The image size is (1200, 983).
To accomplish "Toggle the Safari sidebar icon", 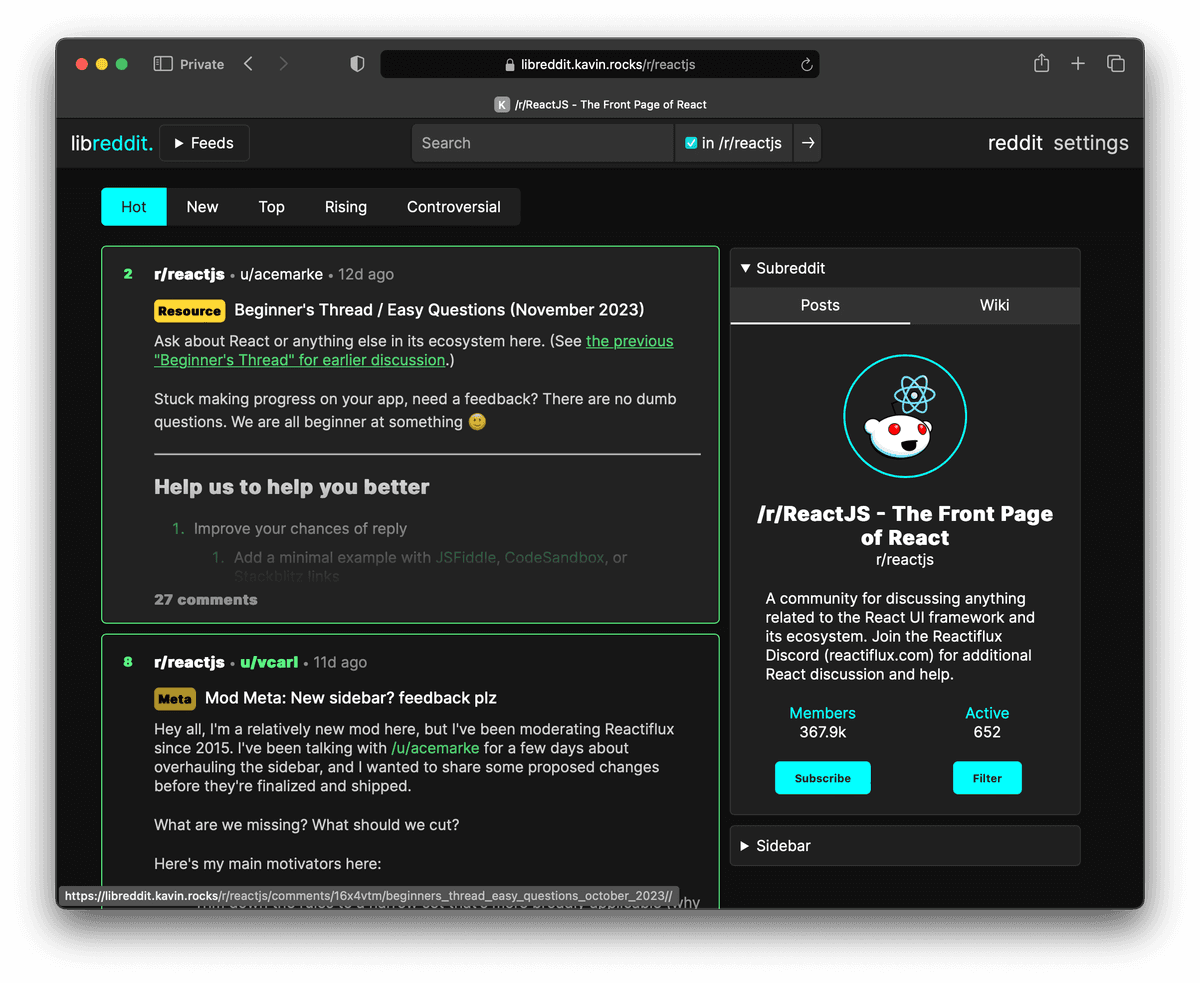I will point(163,64).
